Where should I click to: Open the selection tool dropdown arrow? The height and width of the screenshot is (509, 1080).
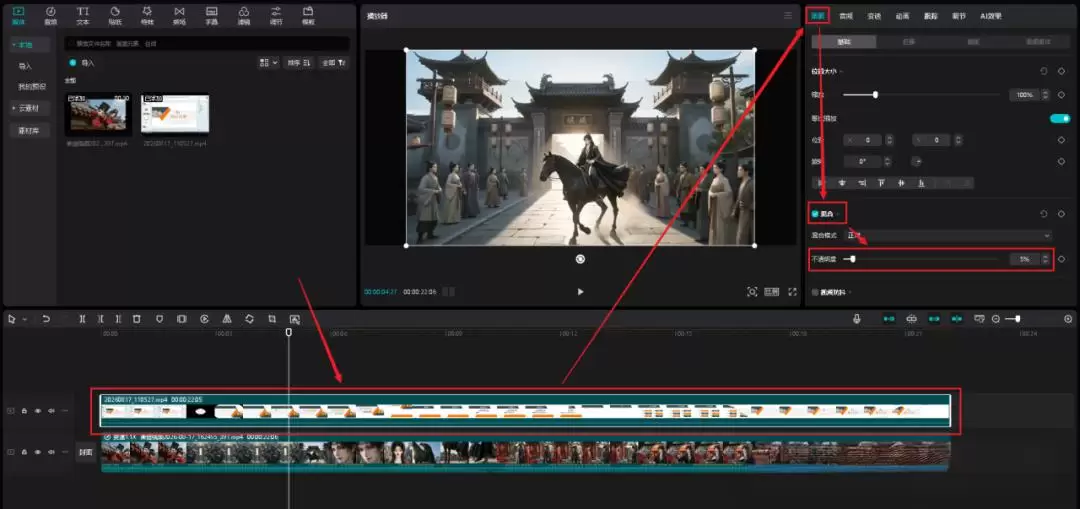25,320
